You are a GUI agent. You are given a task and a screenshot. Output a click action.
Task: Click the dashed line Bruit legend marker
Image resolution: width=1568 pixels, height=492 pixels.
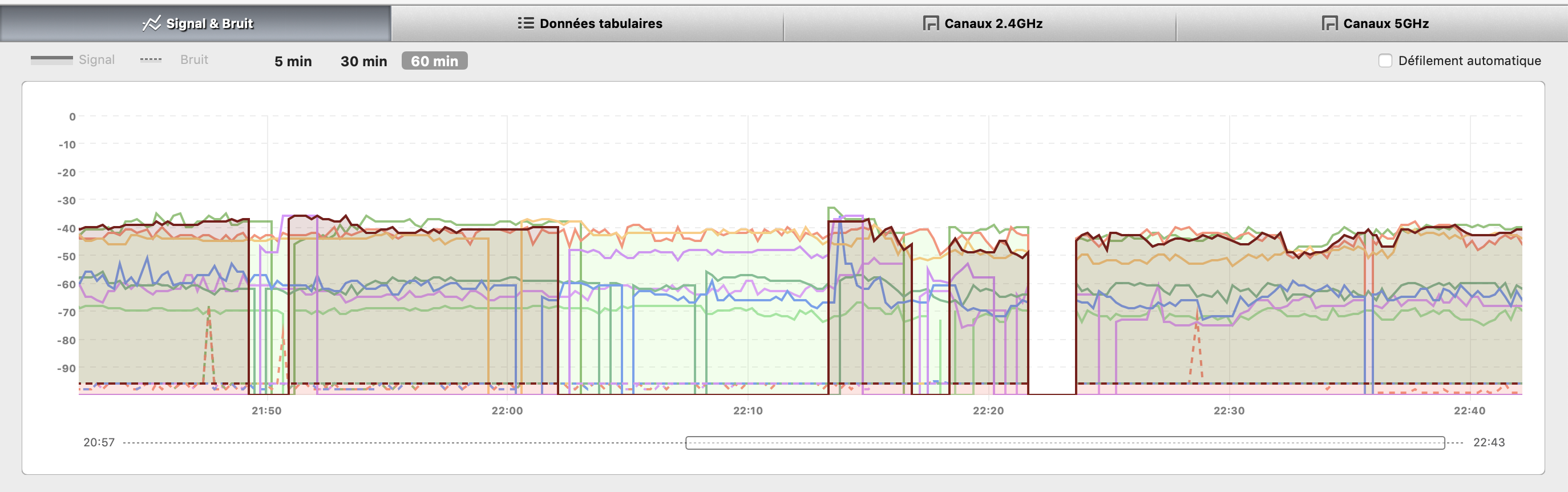point(151,60)
